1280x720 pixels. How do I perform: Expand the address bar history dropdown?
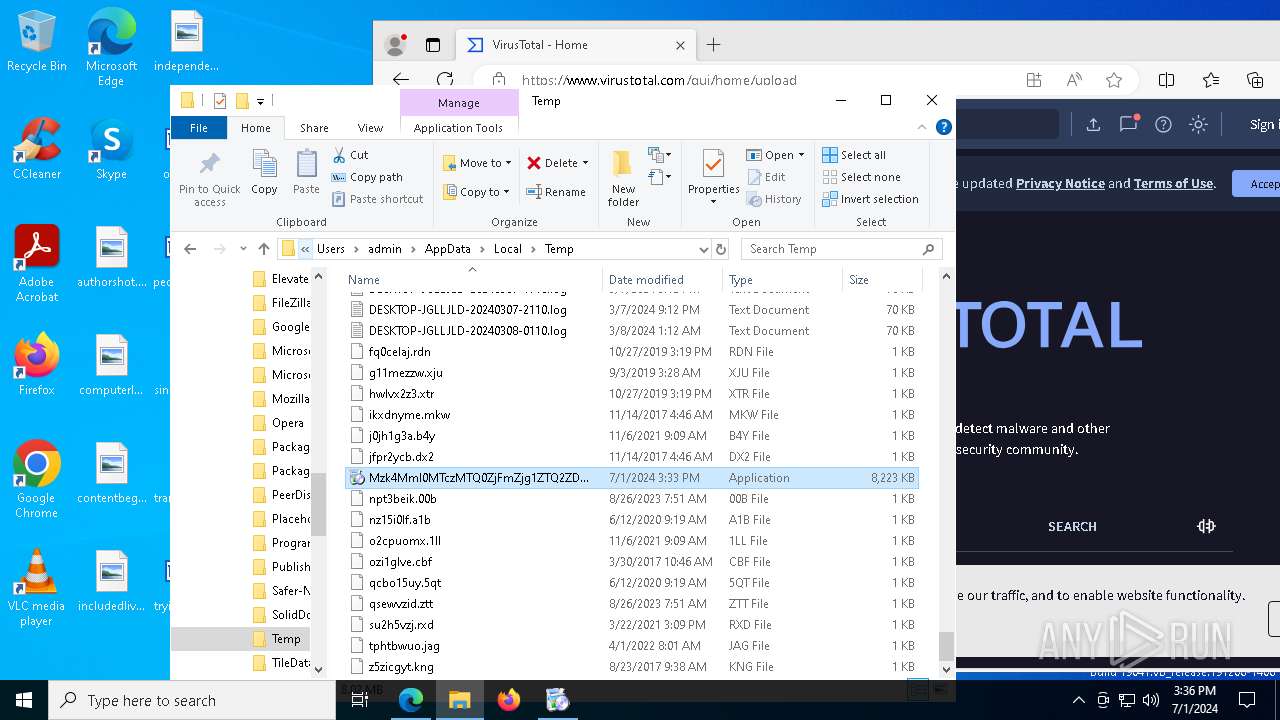[703, 249]
